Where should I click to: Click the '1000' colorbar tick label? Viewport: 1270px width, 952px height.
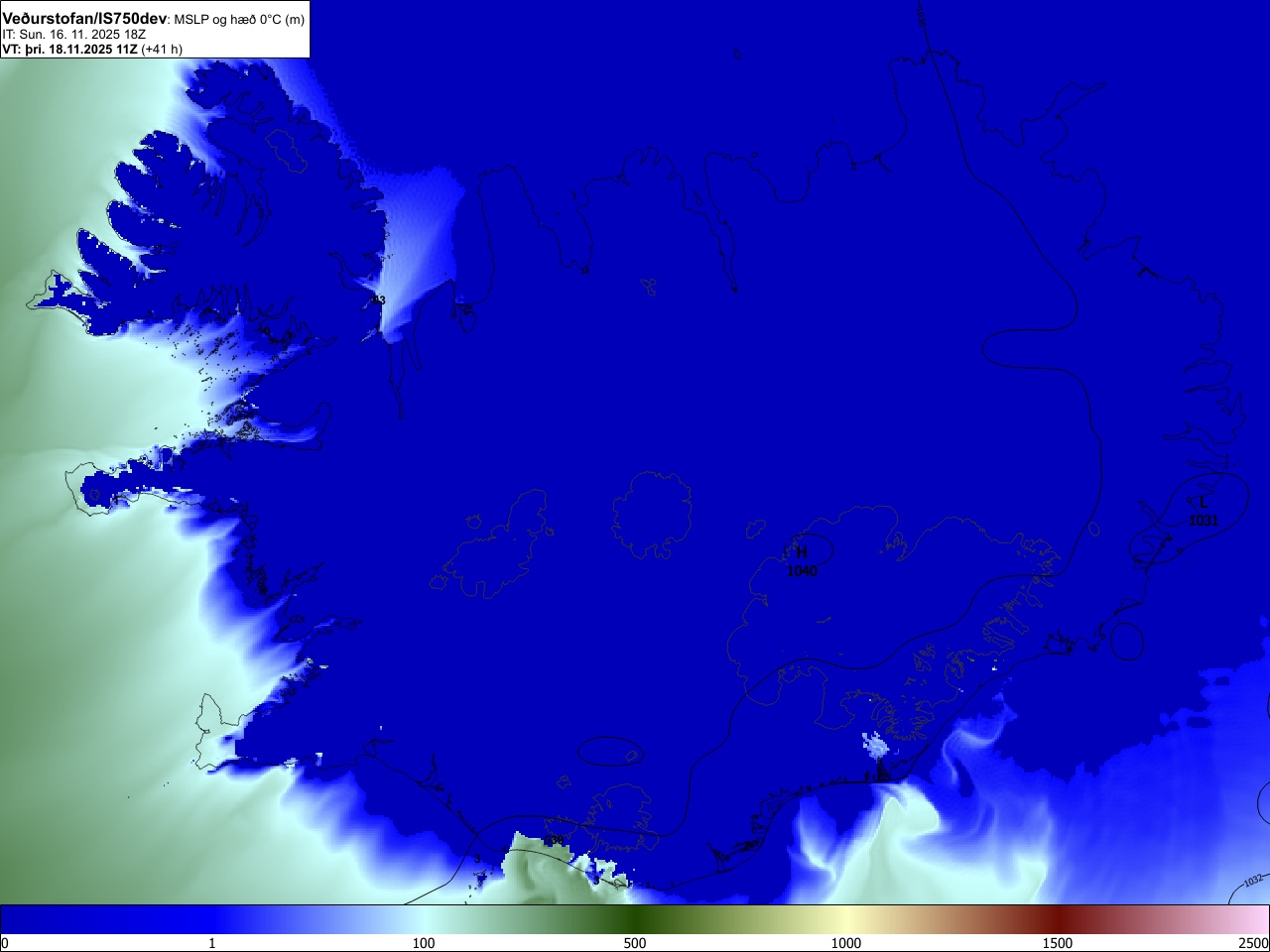point(846,943)
